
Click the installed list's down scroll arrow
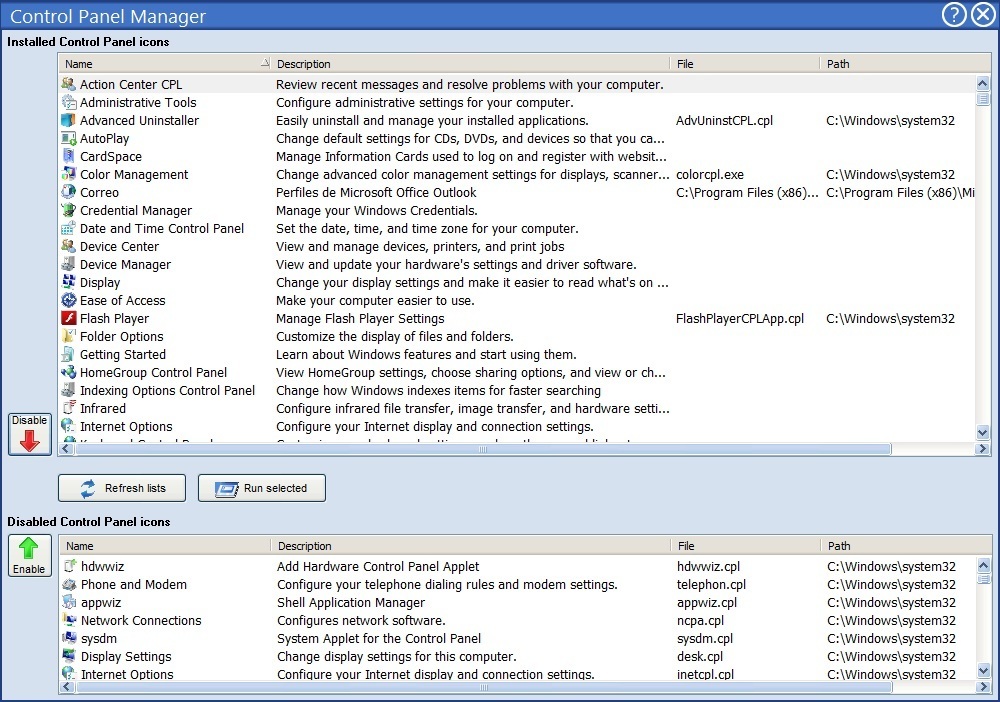pos(982,433)
